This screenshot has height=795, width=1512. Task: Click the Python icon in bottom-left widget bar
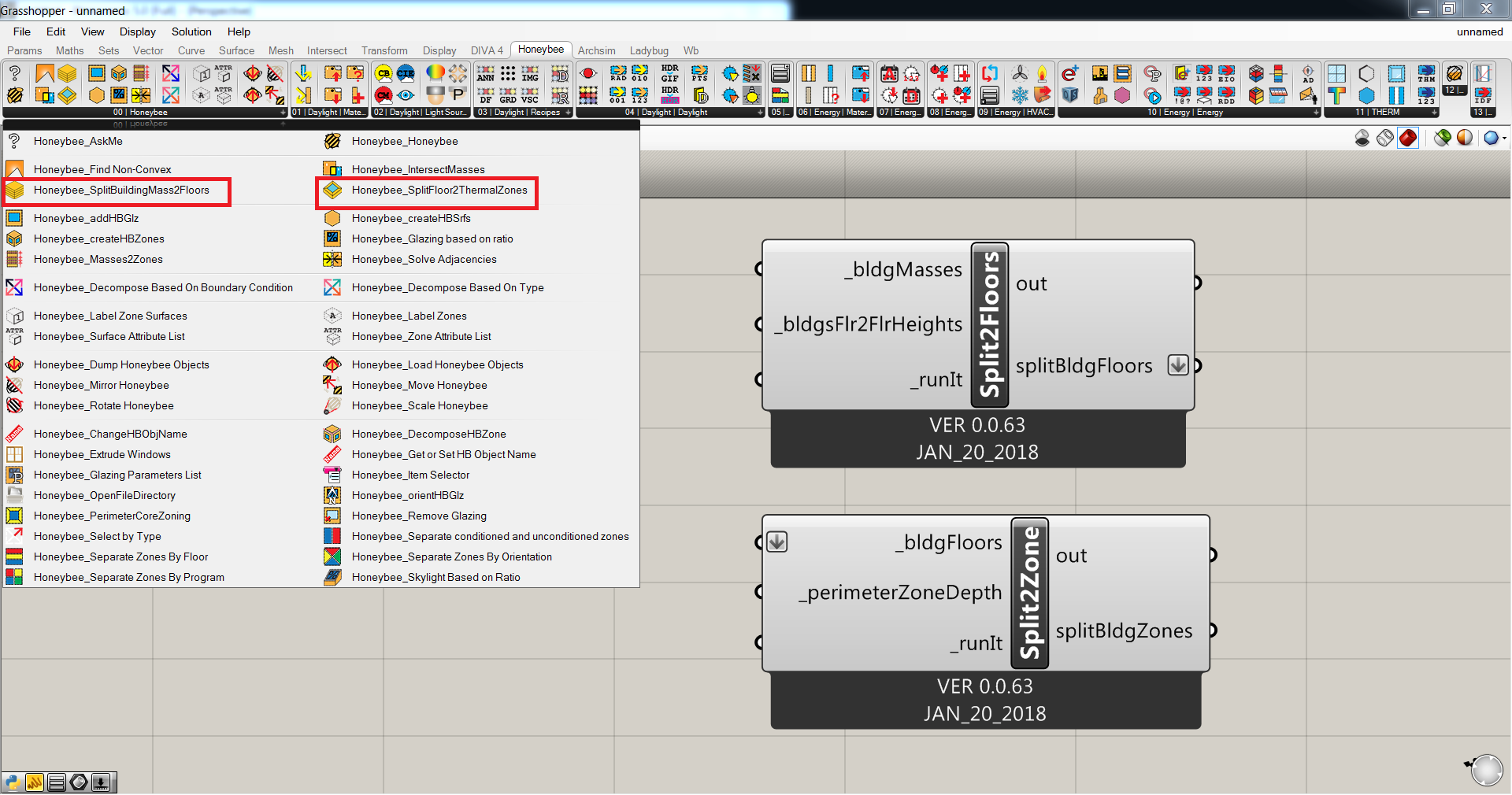tap(13, 782)
